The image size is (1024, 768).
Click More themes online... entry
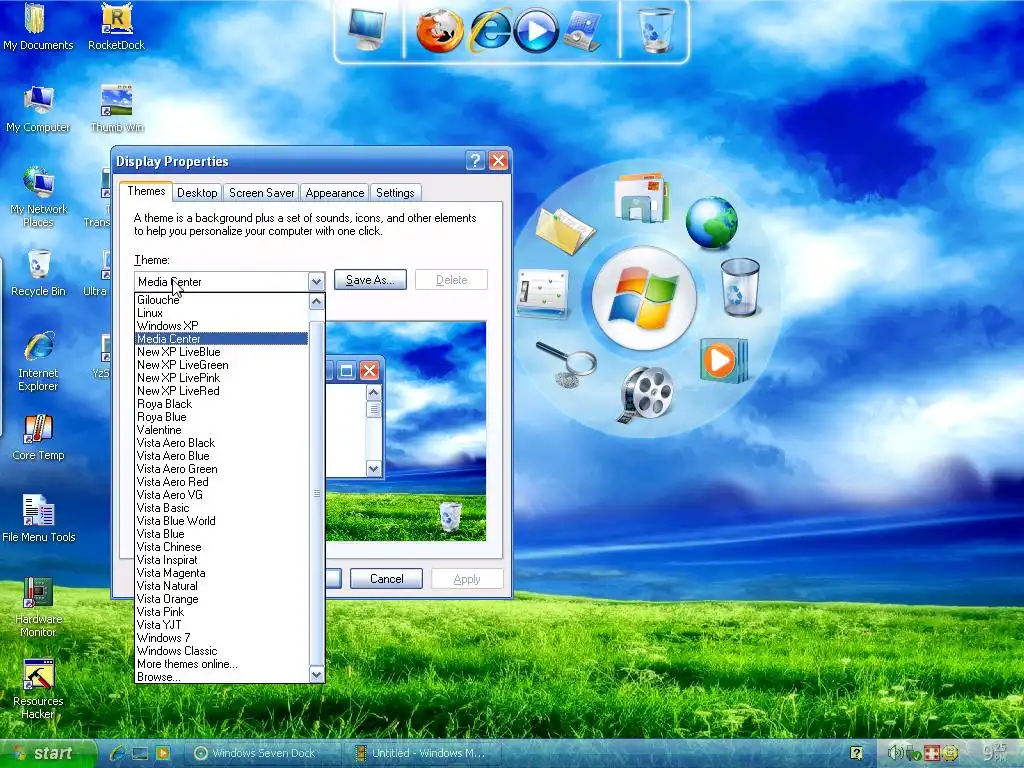click(221, 664)
